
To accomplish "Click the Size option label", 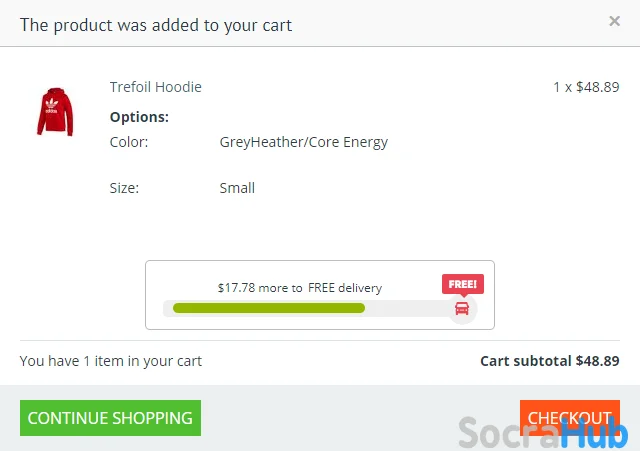I will [x=124, y=188].
